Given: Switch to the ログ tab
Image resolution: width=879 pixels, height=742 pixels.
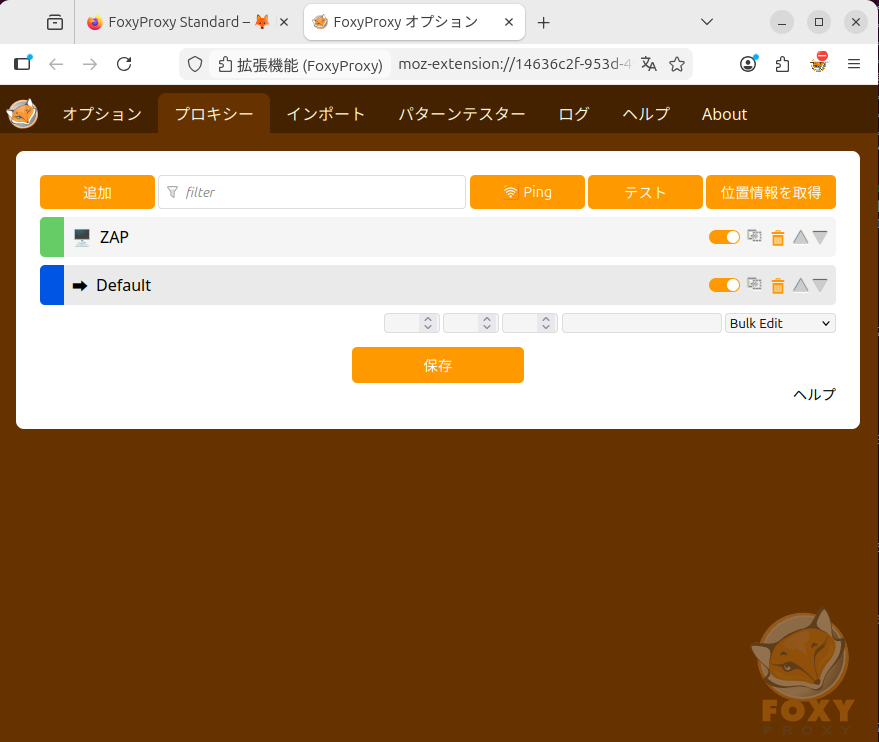Looking at the screenshot, I should [x=573, y=114].
